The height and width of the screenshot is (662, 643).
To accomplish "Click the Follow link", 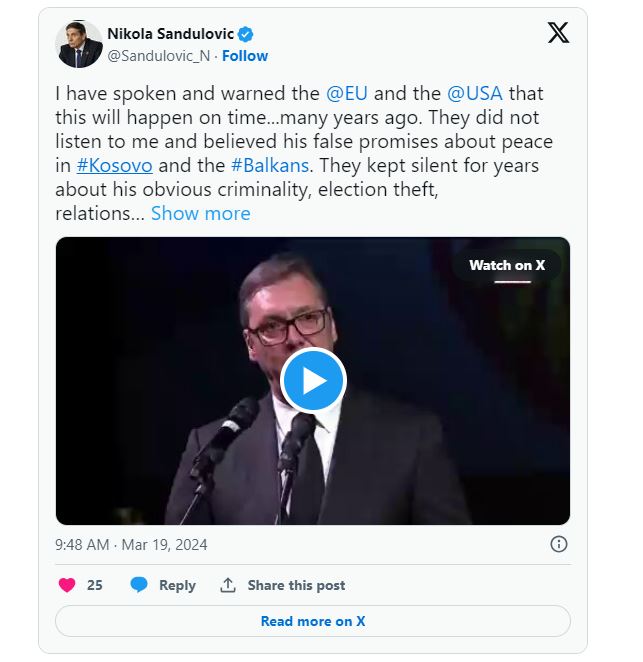I will click(x=245, y=56).
